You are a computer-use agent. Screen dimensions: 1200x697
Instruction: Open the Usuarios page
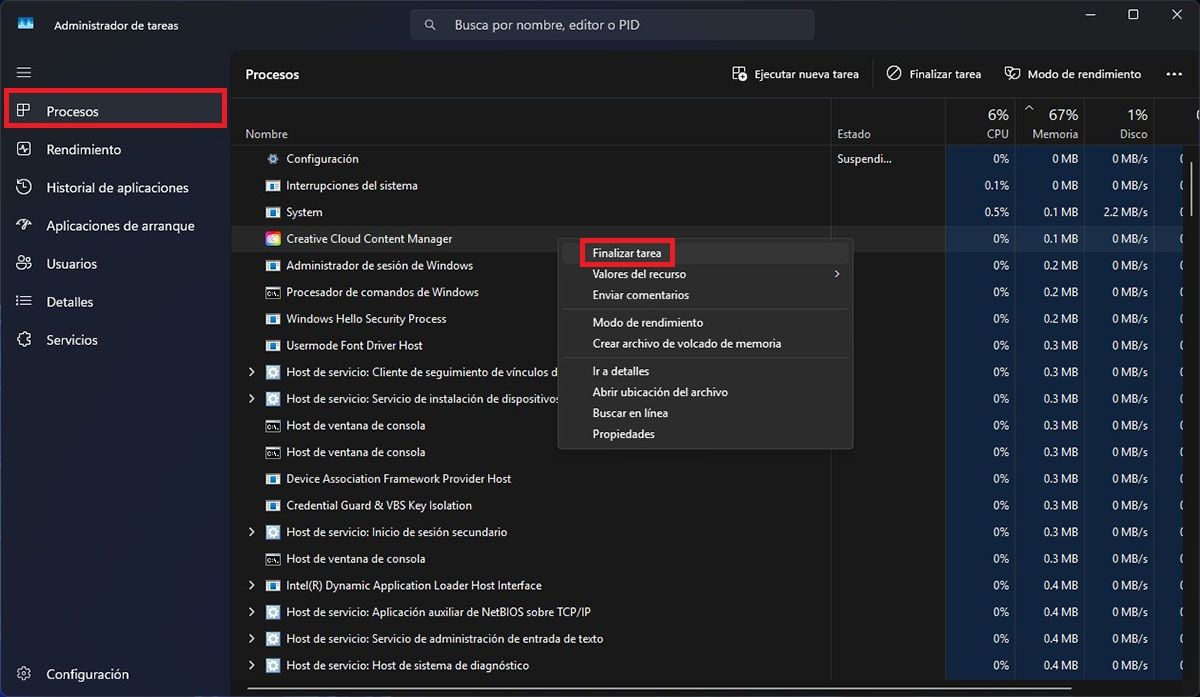pyautogui.click(x=71, y=263)
